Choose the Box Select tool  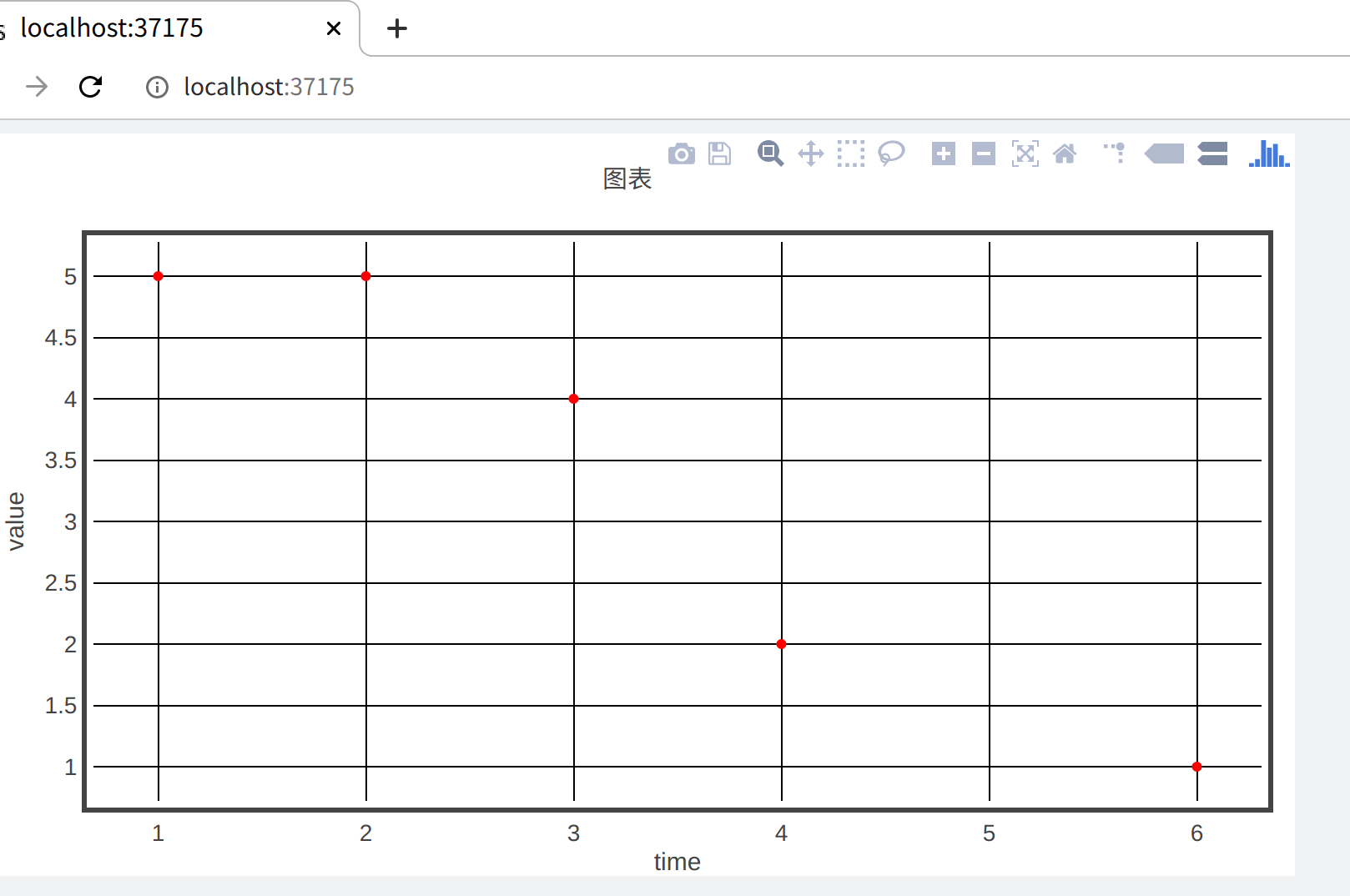(850, 154)
